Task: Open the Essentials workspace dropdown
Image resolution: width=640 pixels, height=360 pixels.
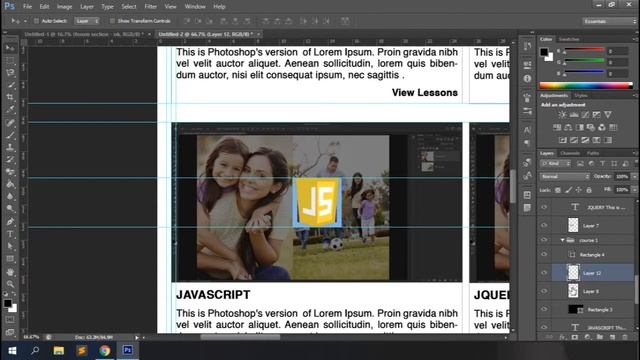Action: (x=609, y=21)
